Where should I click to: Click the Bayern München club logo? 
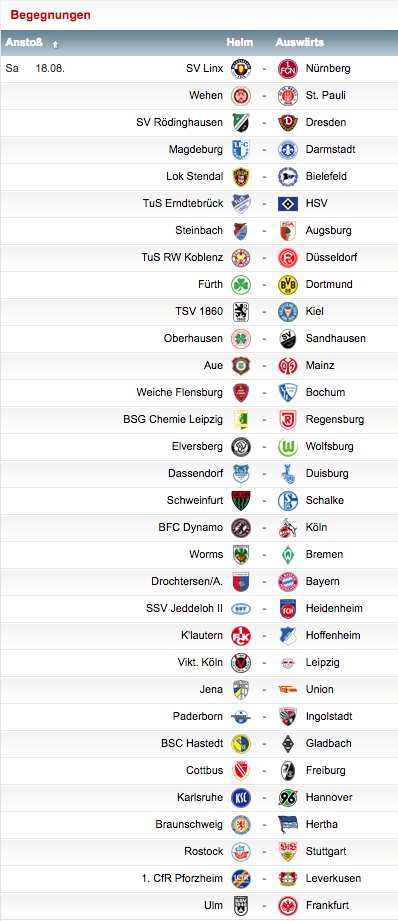[288, 582]
